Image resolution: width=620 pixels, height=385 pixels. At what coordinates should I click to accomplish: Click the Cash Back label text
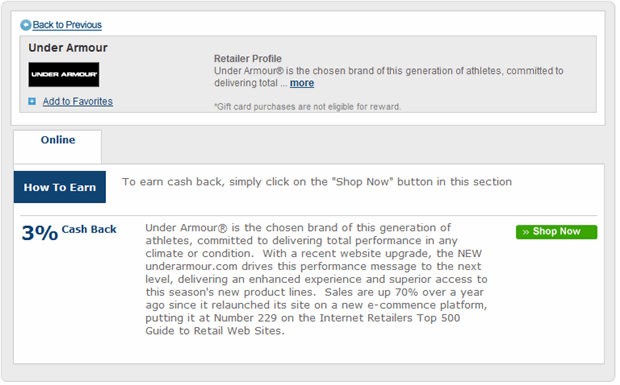tap(89, 229)
